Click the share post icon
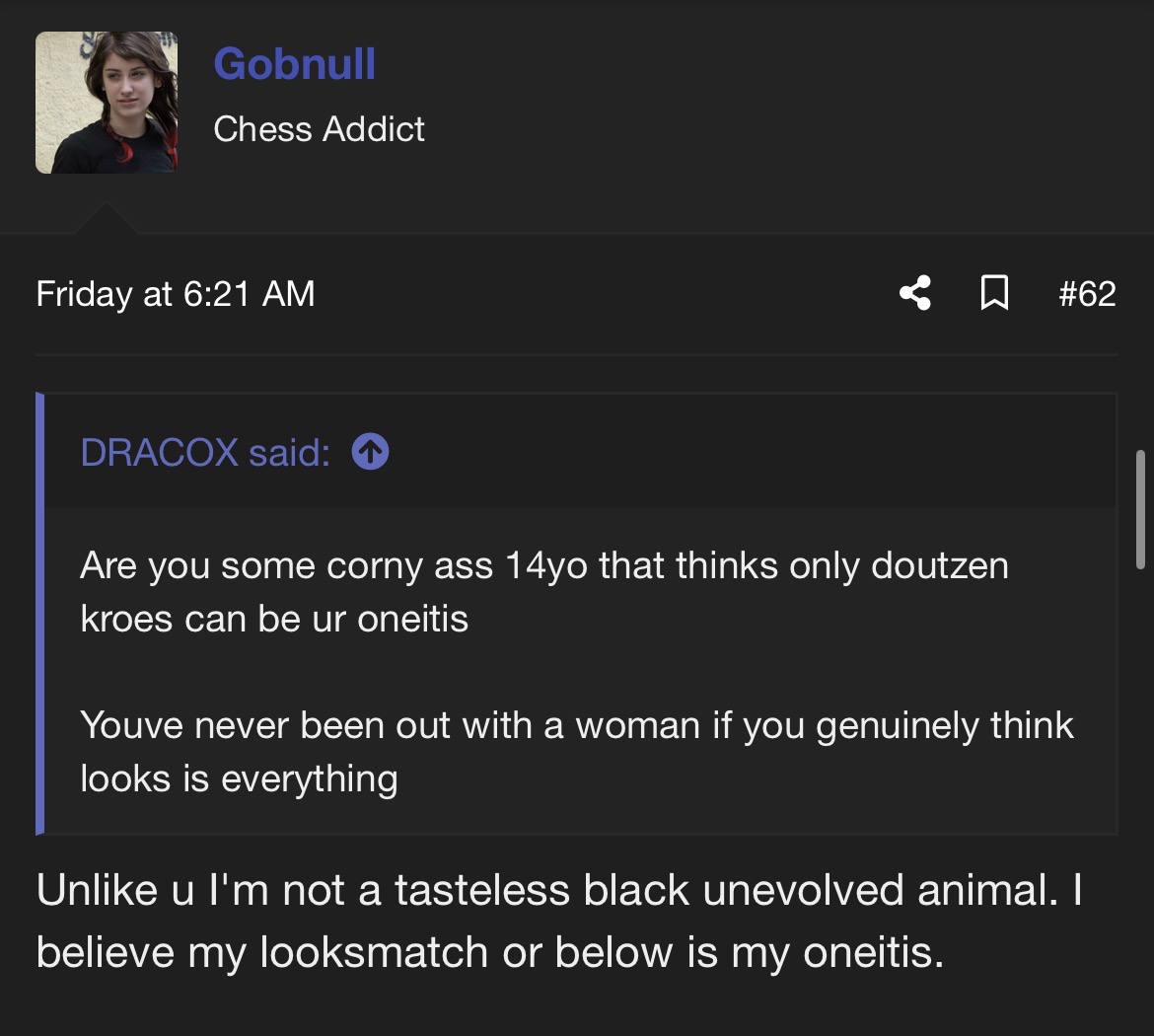This screenshot has height=1036, width=1154. [x=915, y=293]
